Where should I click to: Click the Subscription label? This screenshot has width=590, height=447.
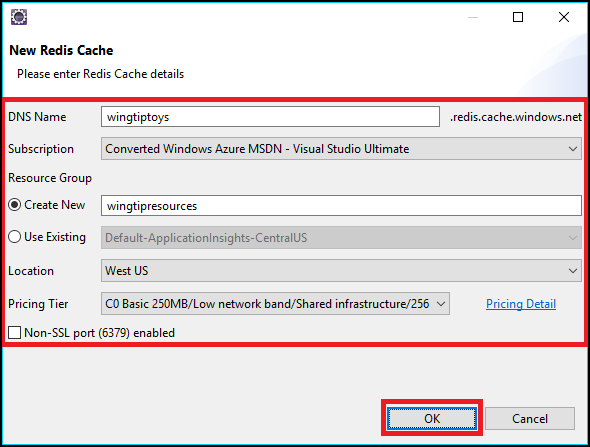41,149
